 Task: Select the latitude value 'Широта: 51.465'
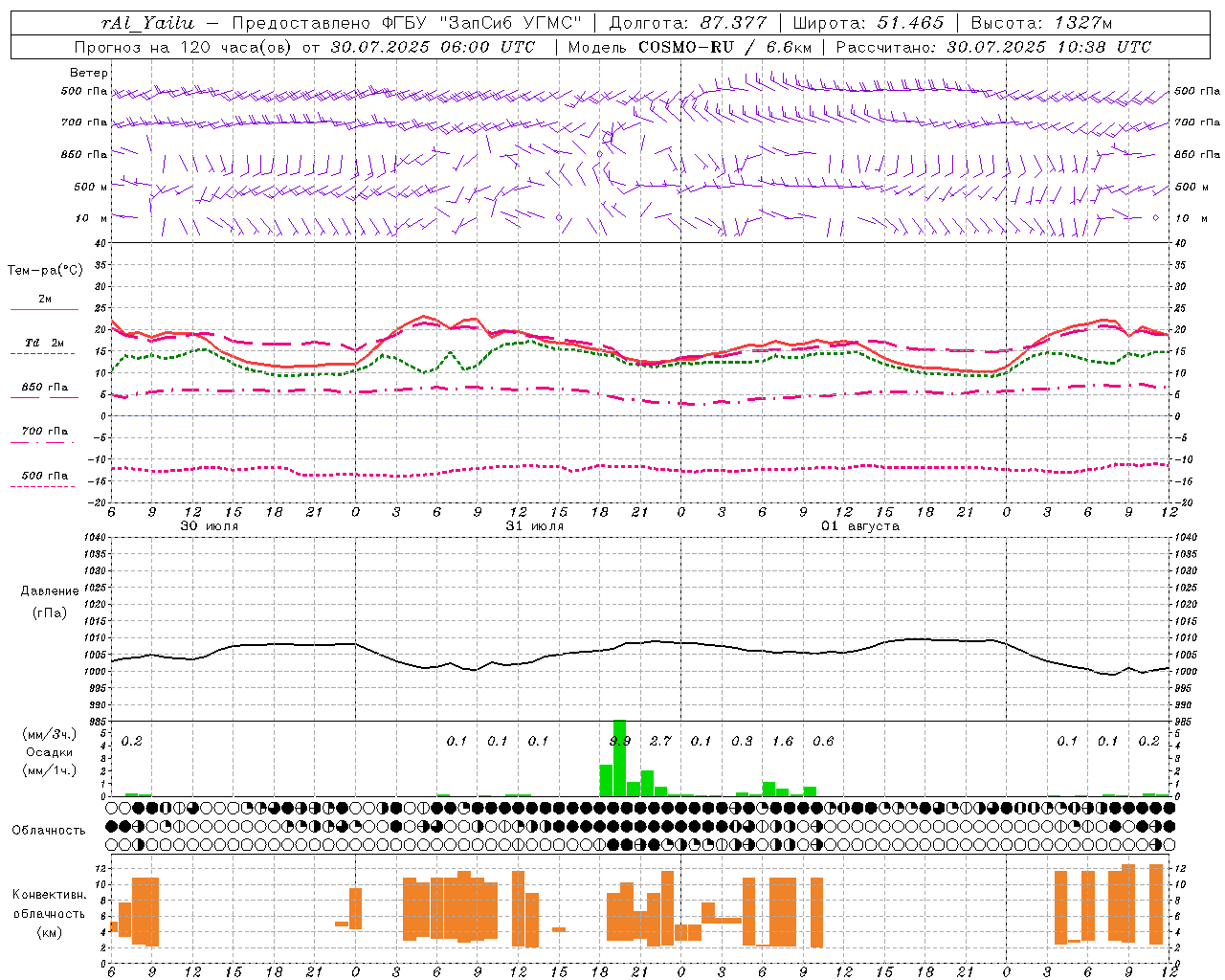click(869, 23)
